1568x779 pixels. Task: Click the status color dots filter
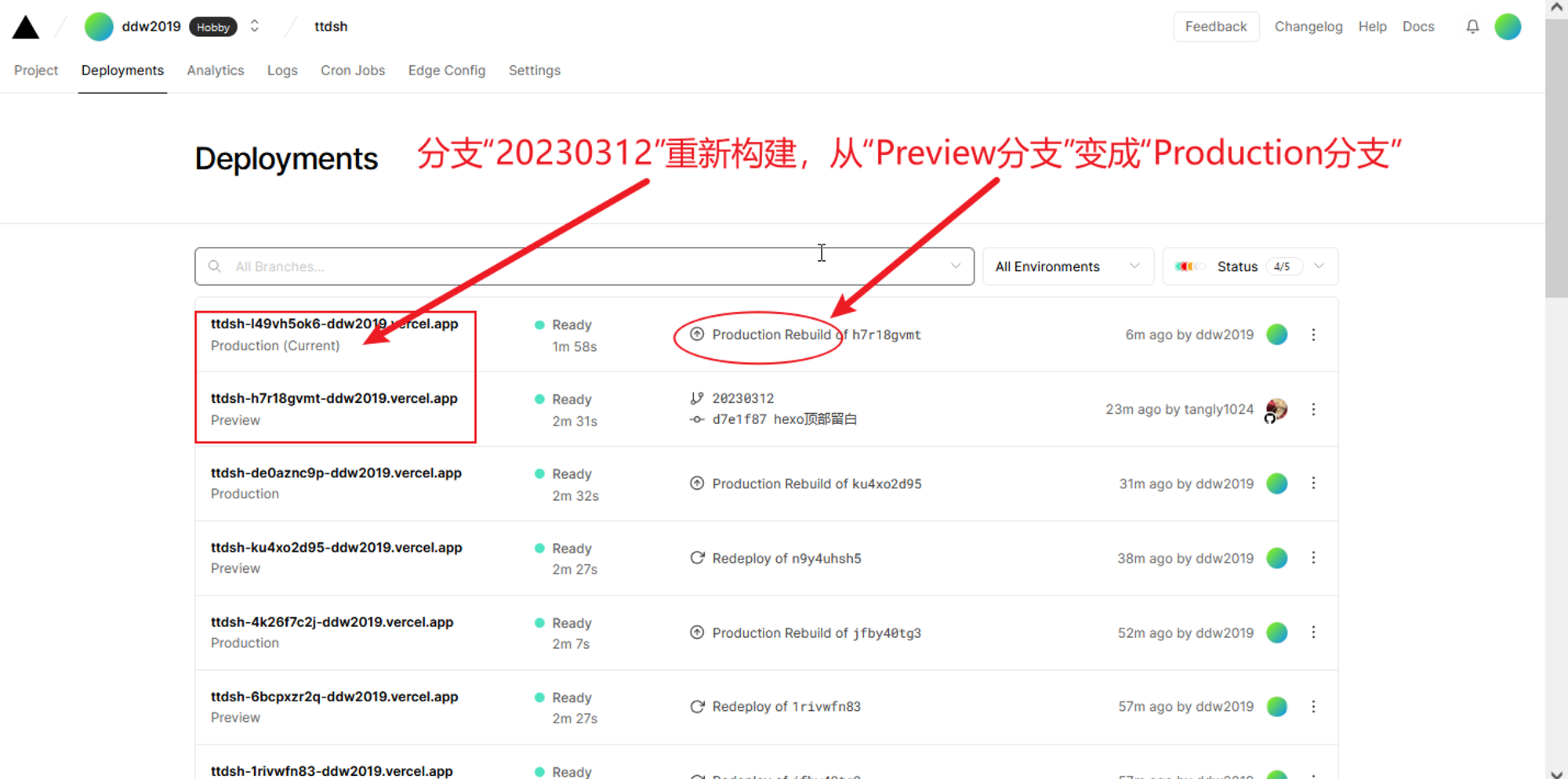1190,266
